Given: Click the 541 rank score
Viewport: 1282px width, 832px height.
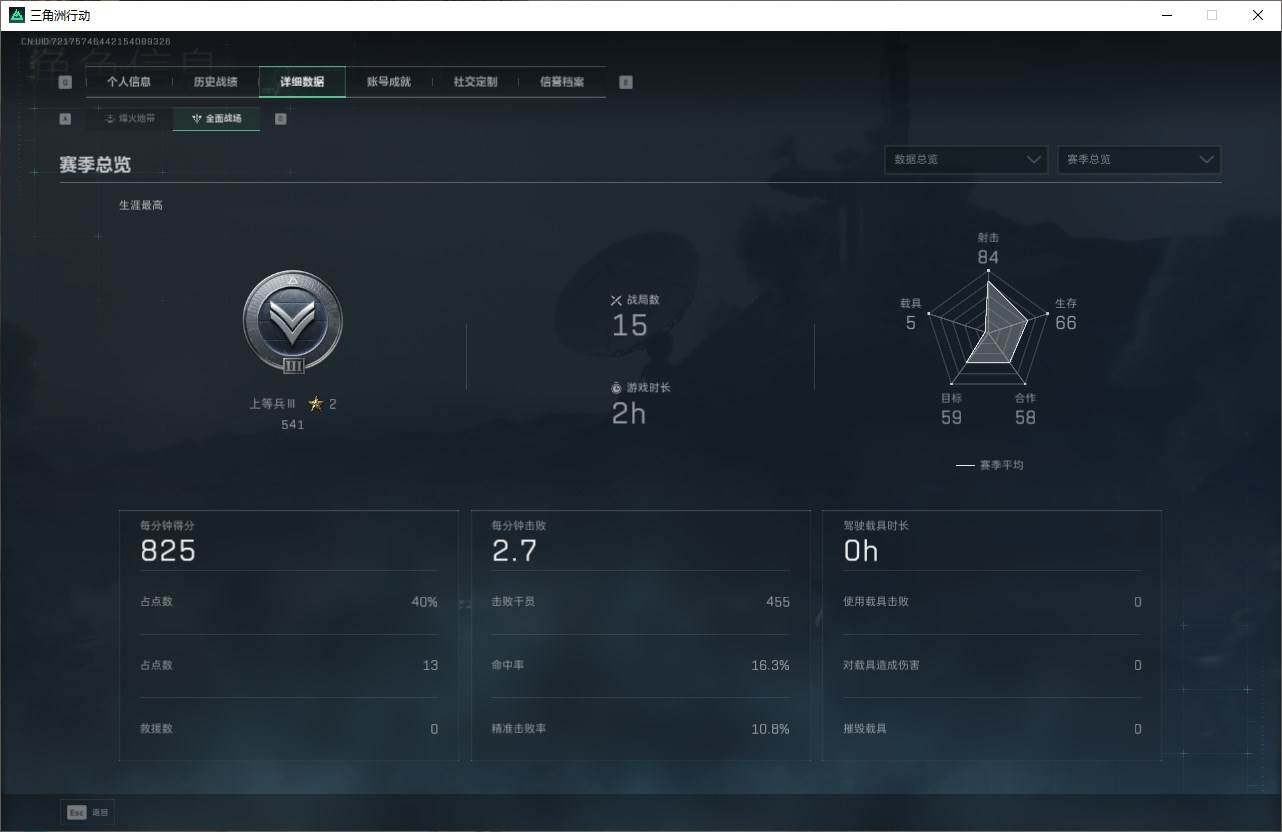Looking at the screenshot, I should [293, 425].
